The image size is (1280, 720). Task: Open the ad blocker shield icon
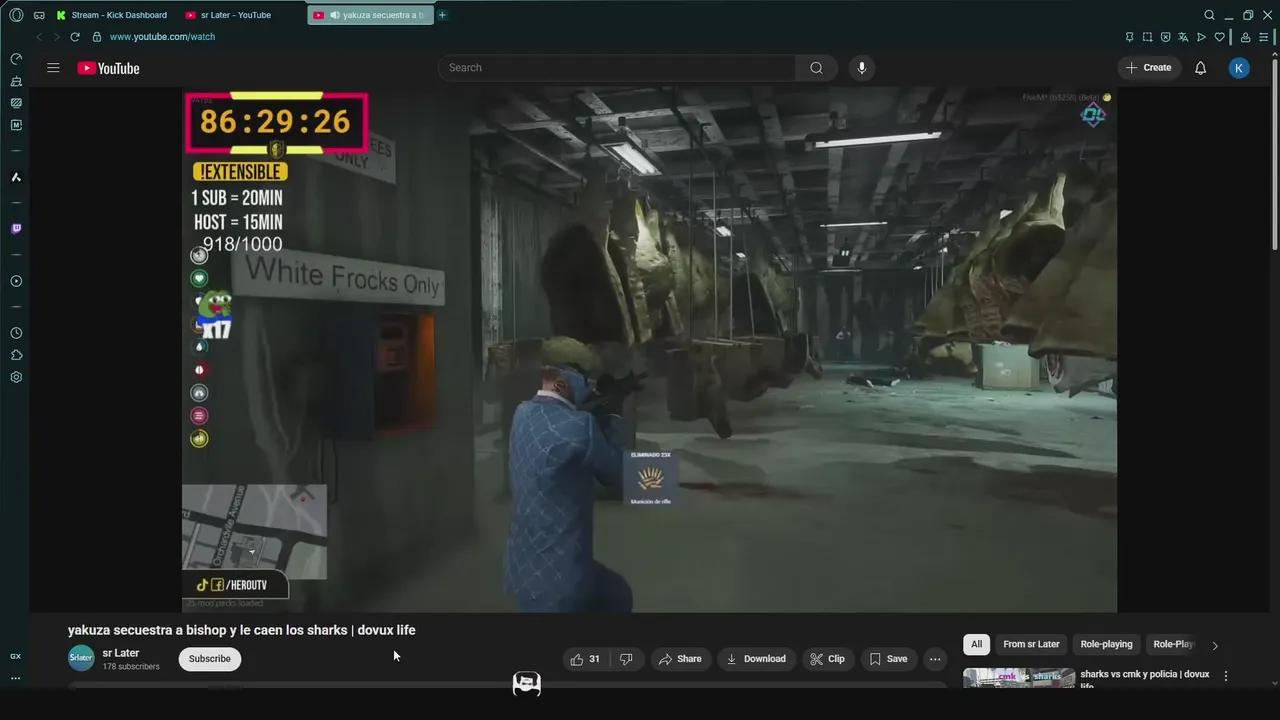pyautogui.click(x=1165, y=37)
